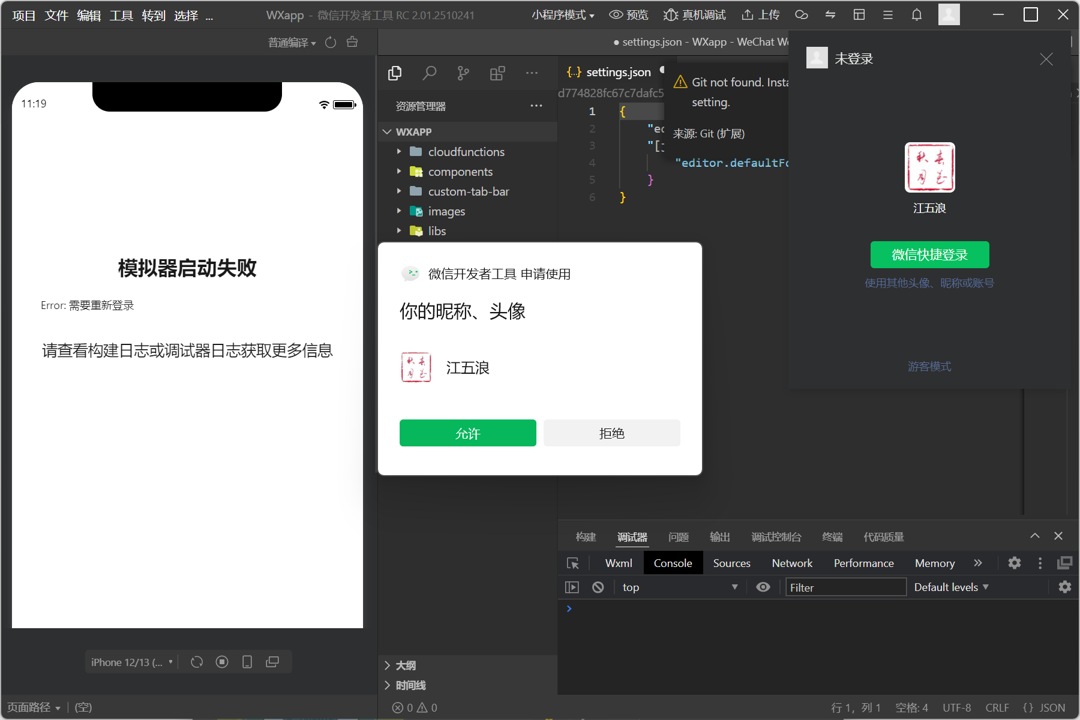Open the extensions blocks icon
The width and height of the screenshot is (1080, 720).
[497, 73]
